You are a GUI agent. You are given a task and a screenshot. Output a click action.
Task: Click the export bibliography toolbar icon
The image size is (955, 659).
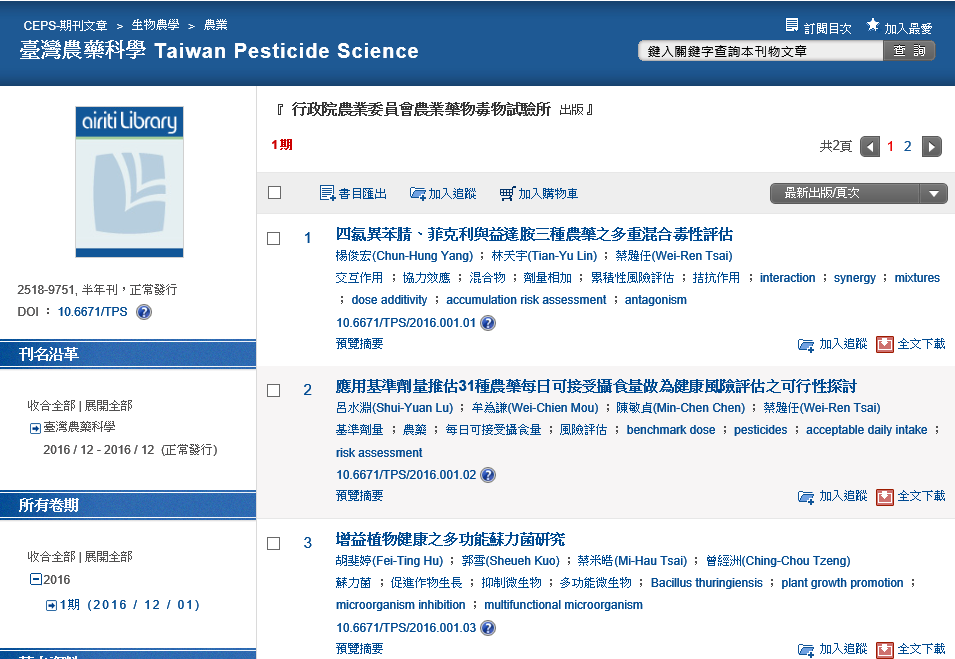coord(328,194)
